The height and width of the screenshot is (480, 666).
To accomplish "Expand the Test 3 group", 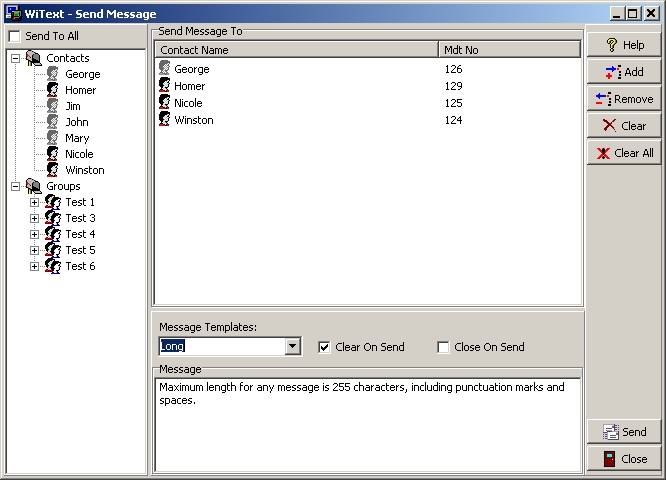I will click(x=34, y=218).
